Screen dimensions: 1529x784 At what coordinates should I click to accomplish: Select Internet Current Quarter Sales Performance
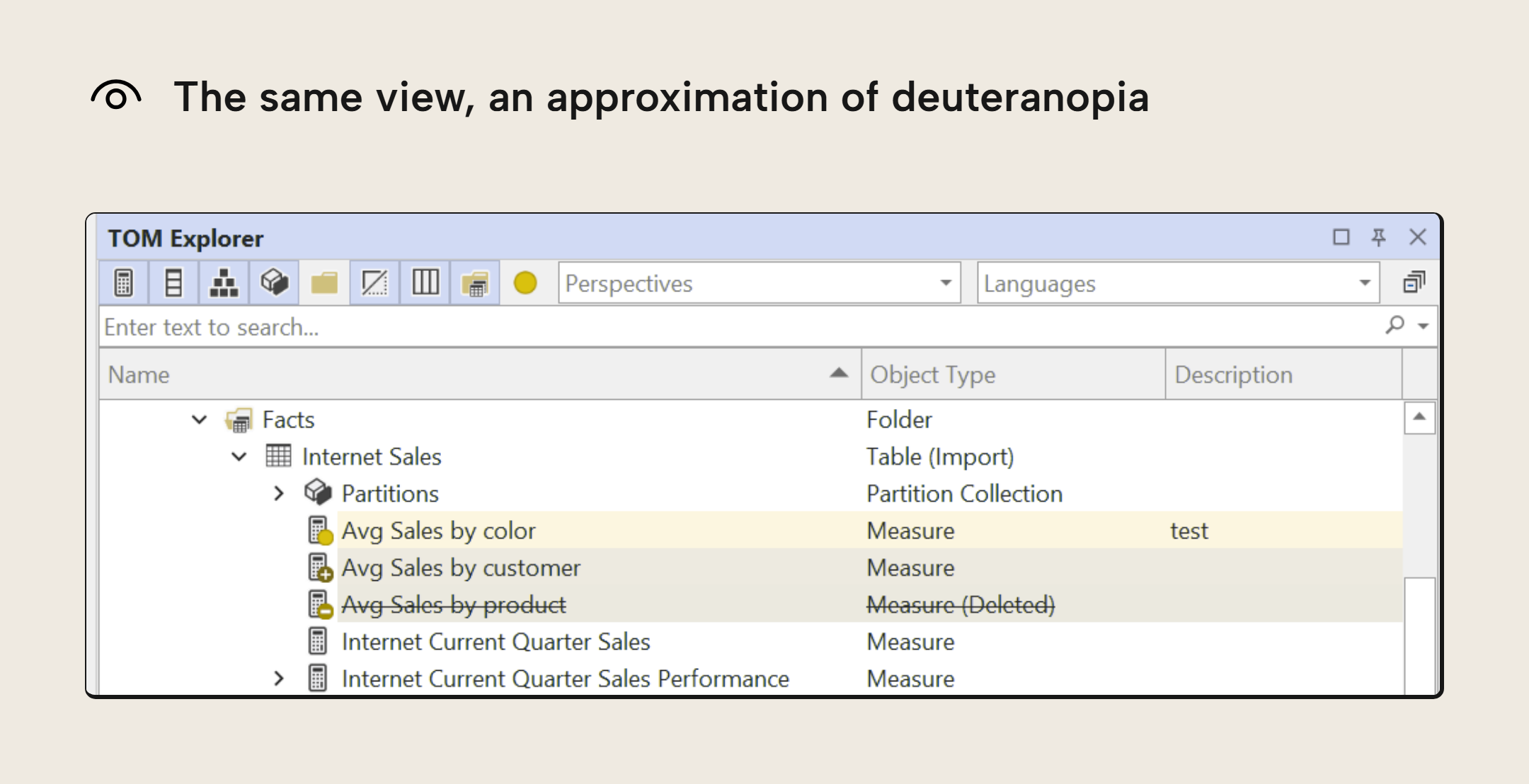pos(565,678)
